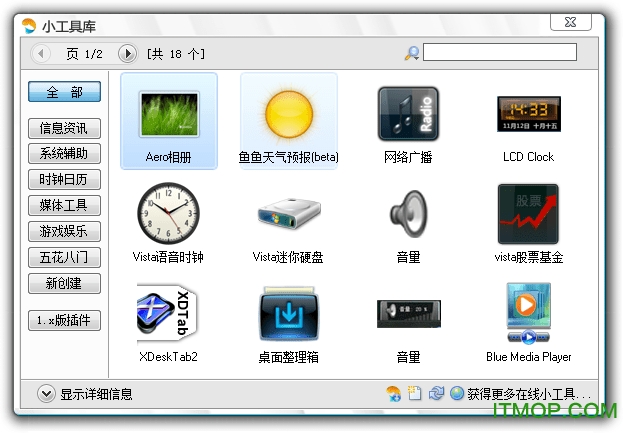Go to the previous page arrow
The image size is (623, 436).
point(41,53)
